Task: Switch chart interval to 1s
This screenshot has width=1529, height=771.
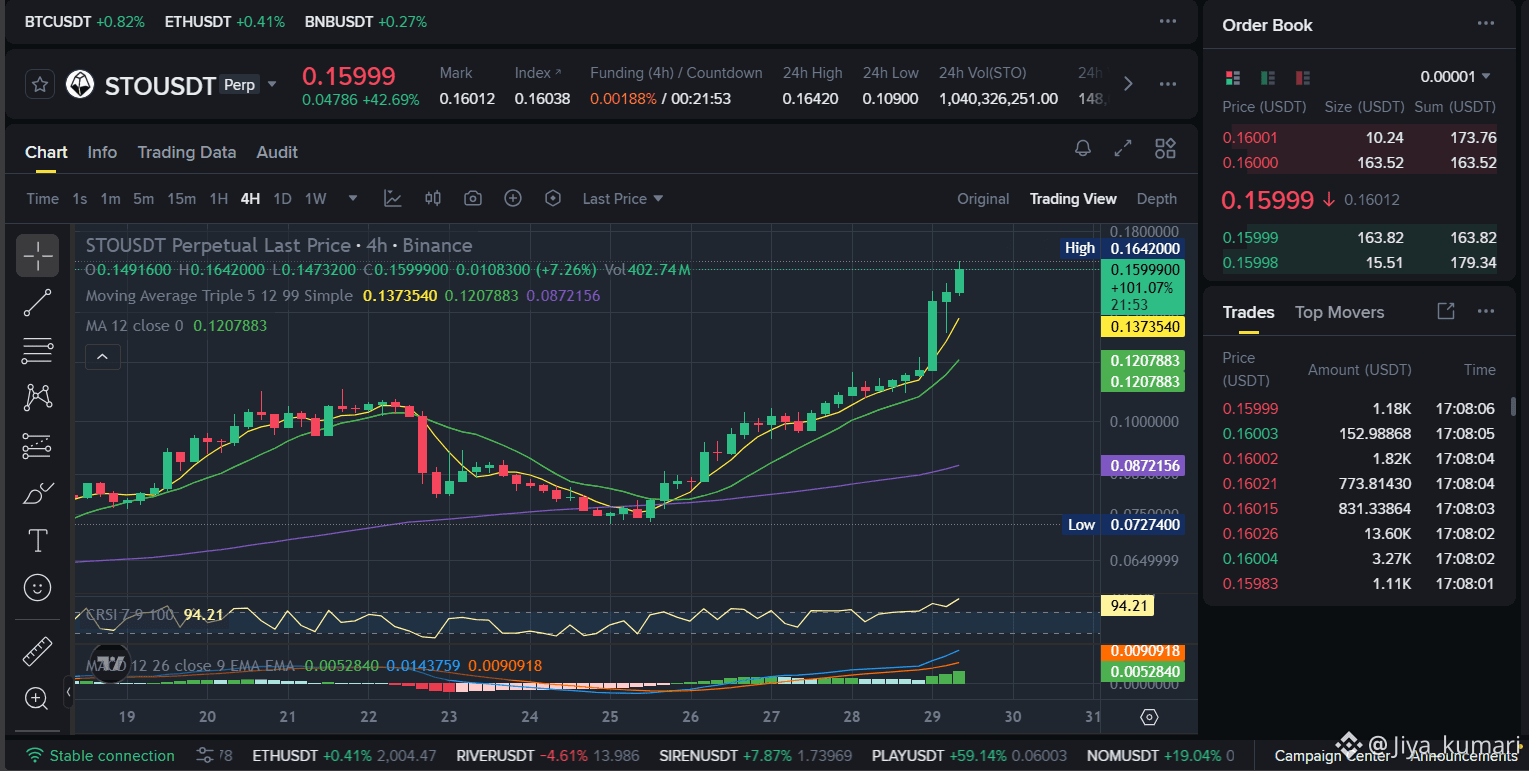Action: point(80,199)
